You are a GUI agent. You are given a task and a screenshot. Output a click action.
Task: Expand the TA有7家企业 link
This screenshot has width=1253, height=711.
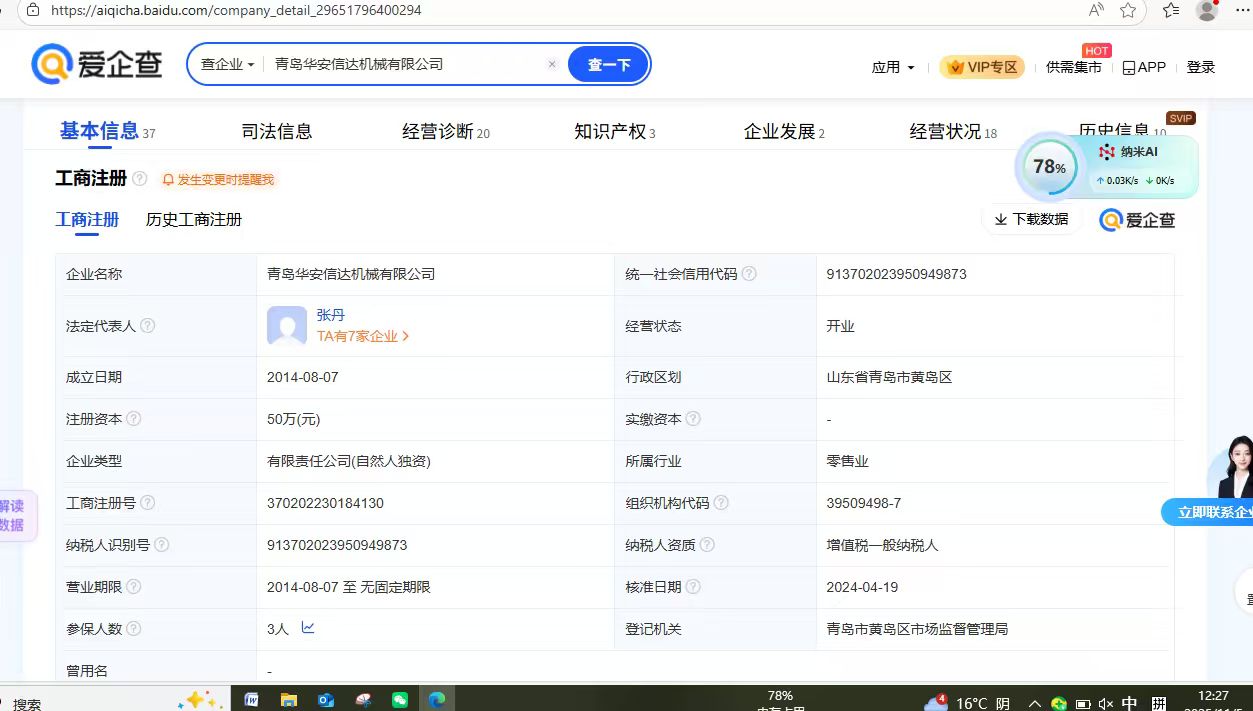tap(363, 337)
